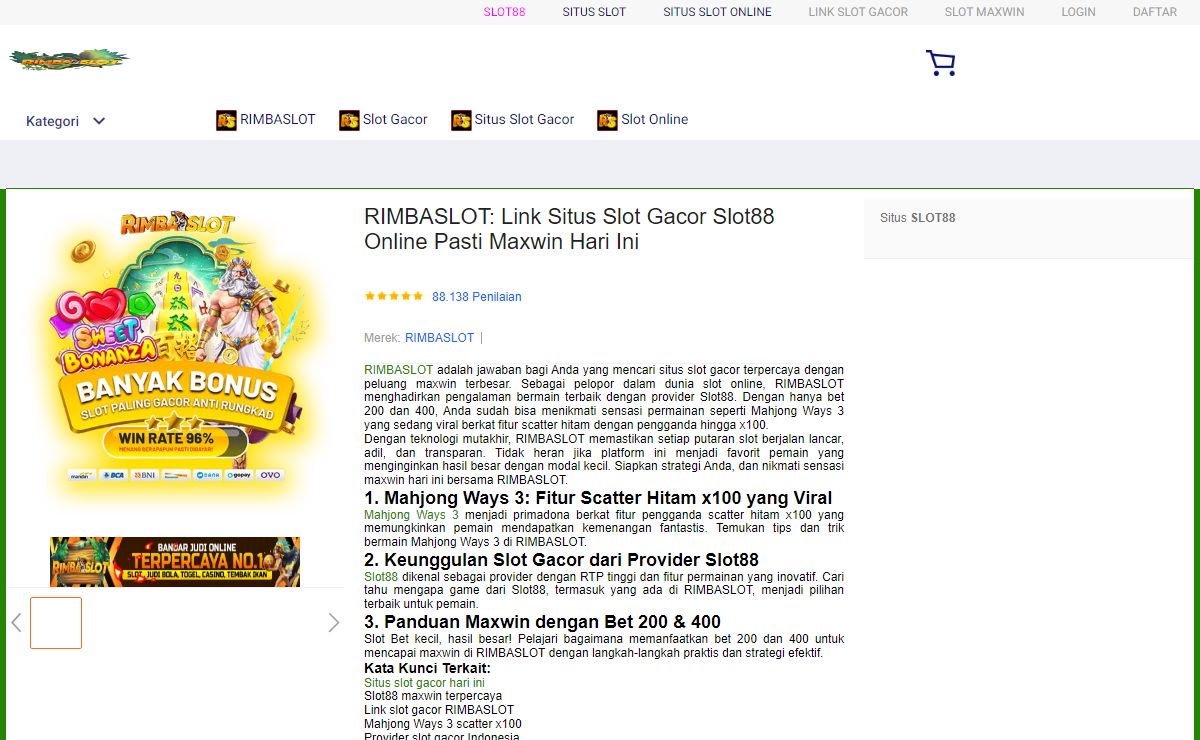The width and height of the screenshot is (1200, 740).
Task: Select the highlighted product thumbnail box
Action: pyautogui.click(x=56, y=623)
